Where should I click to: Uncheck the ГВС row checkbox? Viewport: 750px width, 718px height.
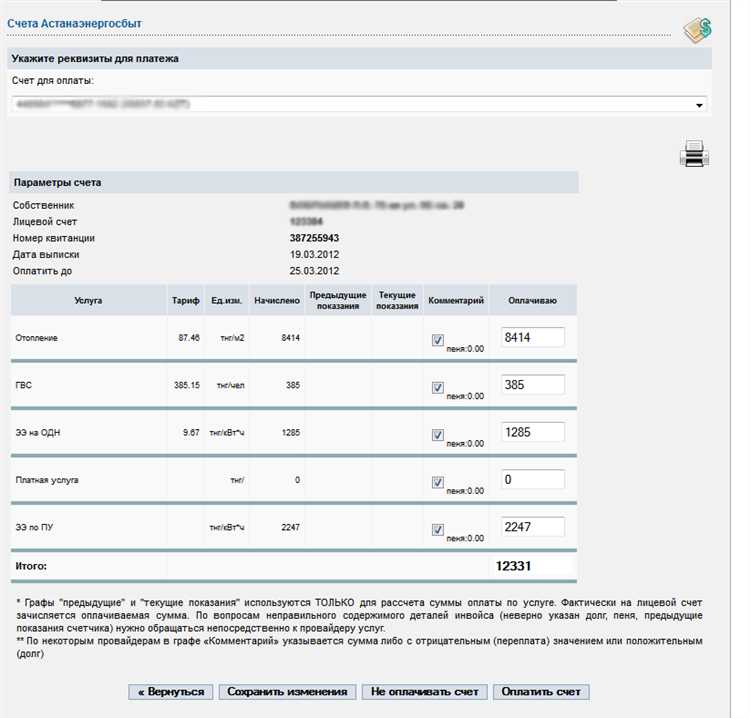point(438,387)
